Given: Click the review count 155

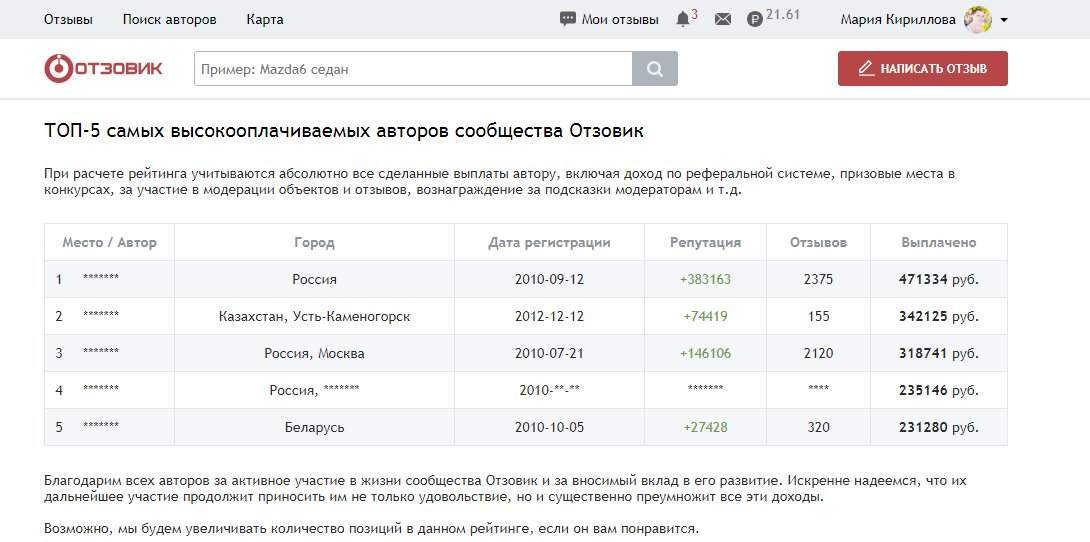Looking at the screenshot, I should point(818,316).
